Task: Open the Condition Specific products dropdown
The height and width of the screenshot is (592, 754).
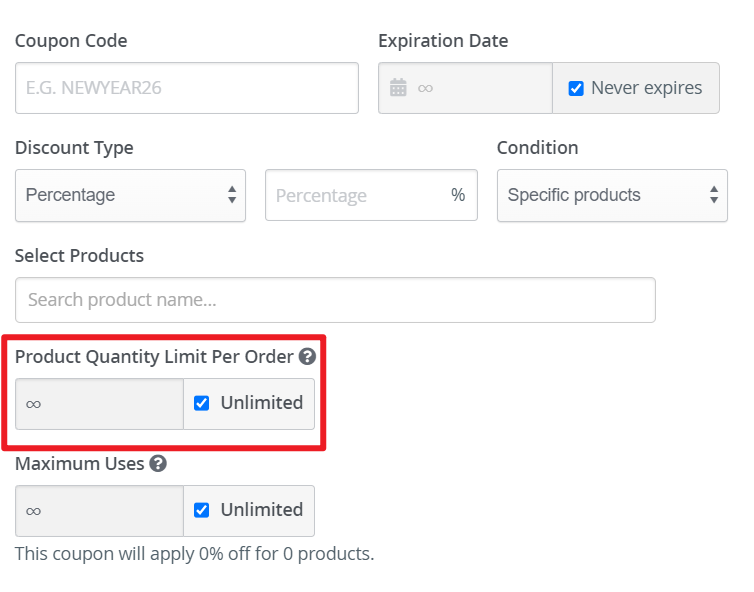Action: coord(612,195)
